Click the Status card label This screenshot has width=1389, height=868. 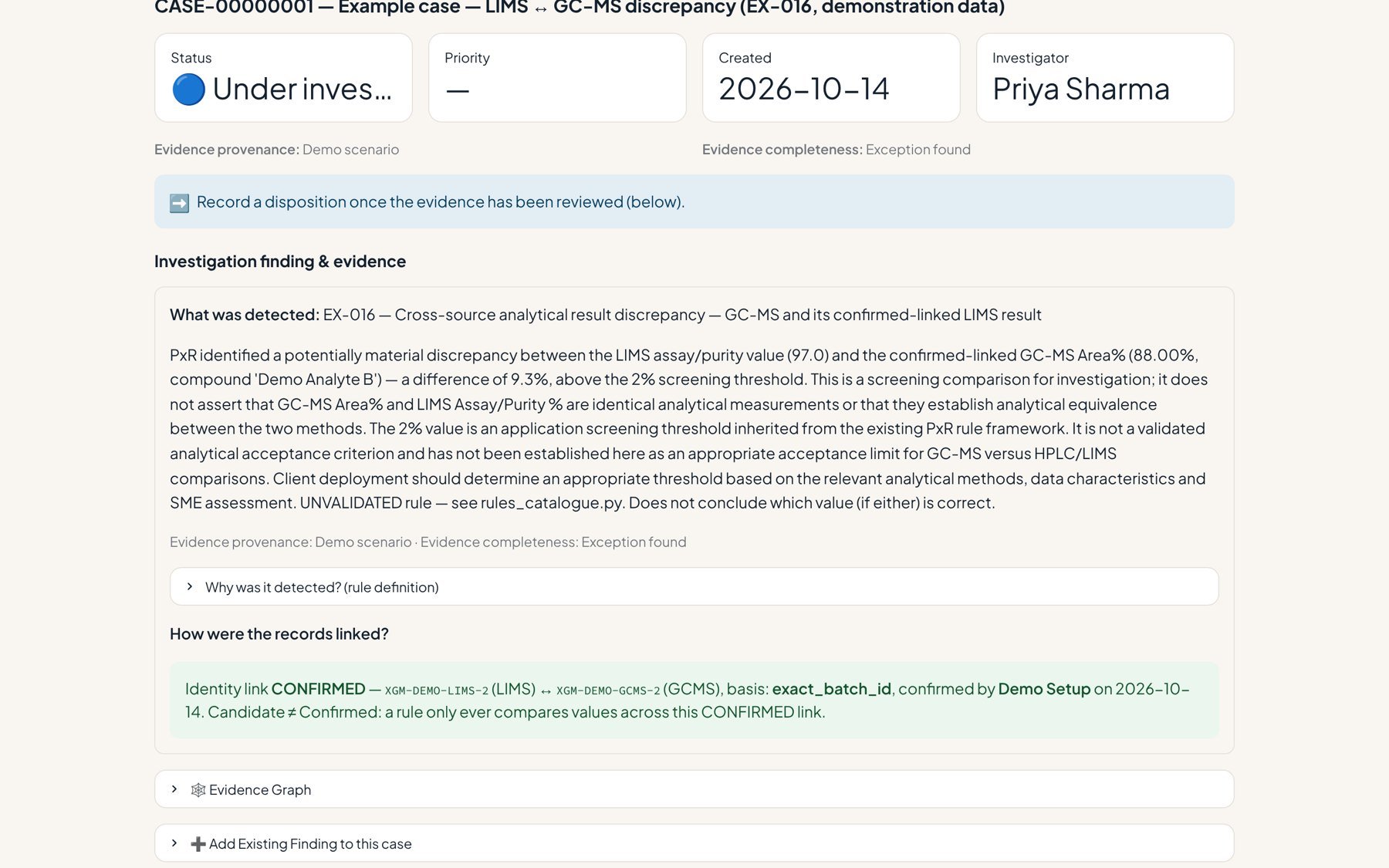(191, 58)
